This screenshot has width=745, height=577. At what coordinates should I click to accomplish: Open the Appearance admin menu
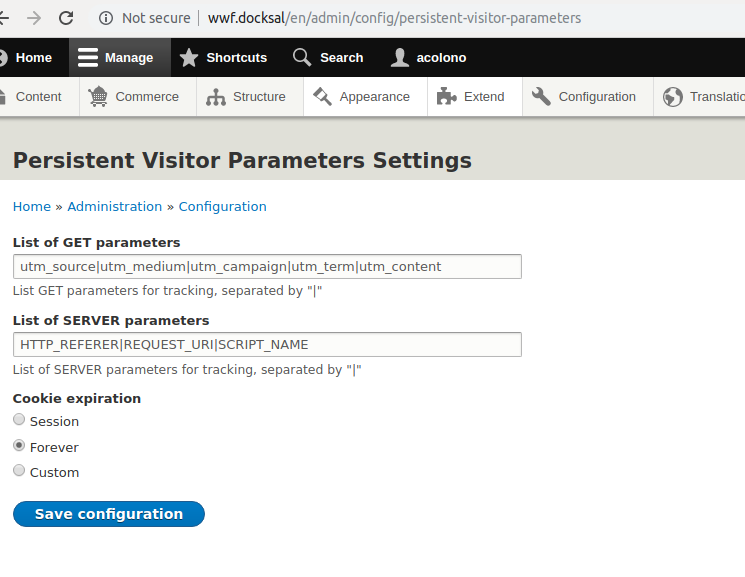click(x=365, y=96)
